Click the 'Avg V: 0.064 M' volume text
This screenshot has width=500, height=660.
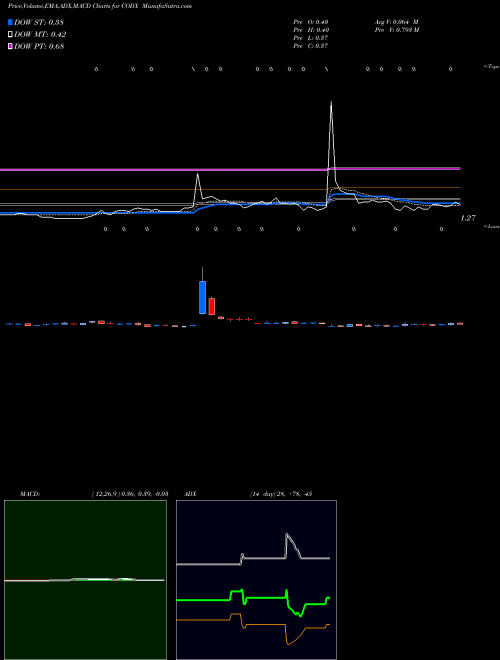(x=396, y=22)
